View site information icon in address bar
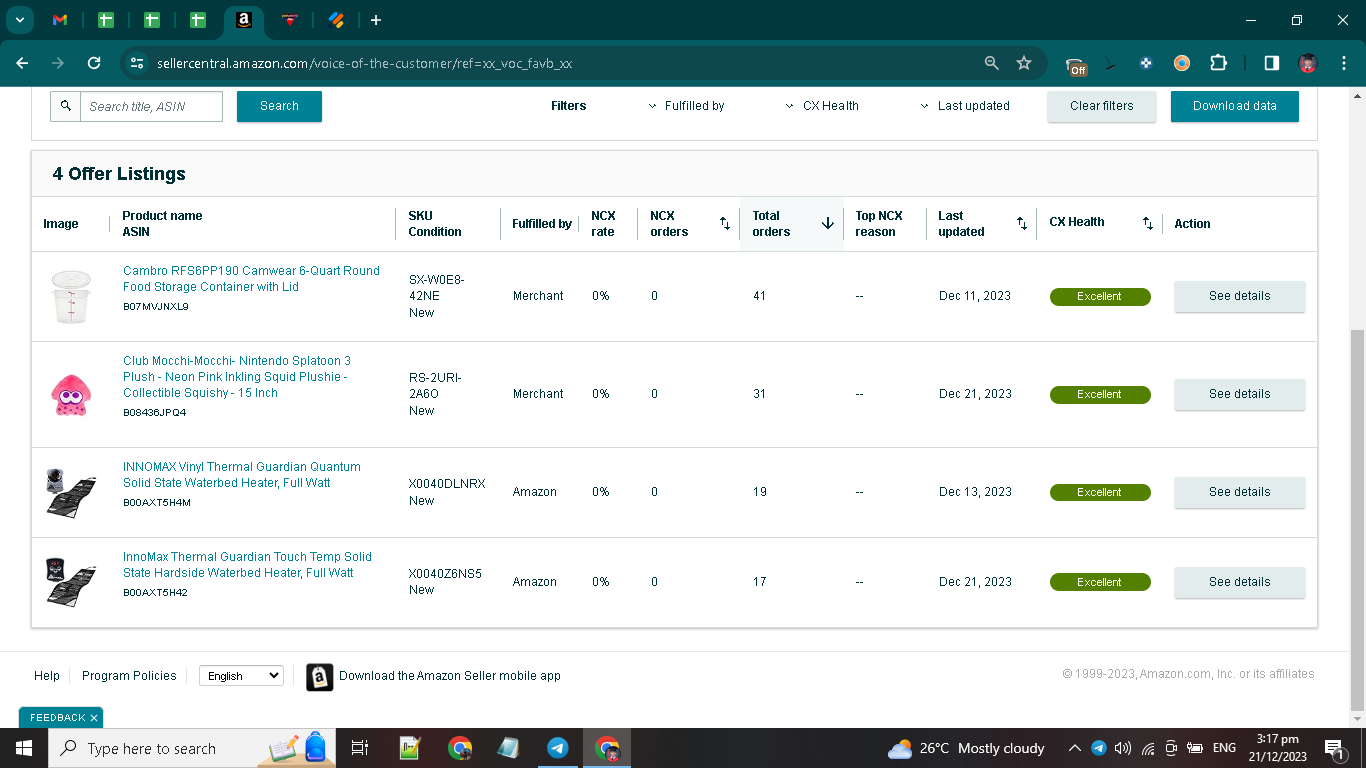Screen dimensions: 1366x768 click(x=137, y=63)
